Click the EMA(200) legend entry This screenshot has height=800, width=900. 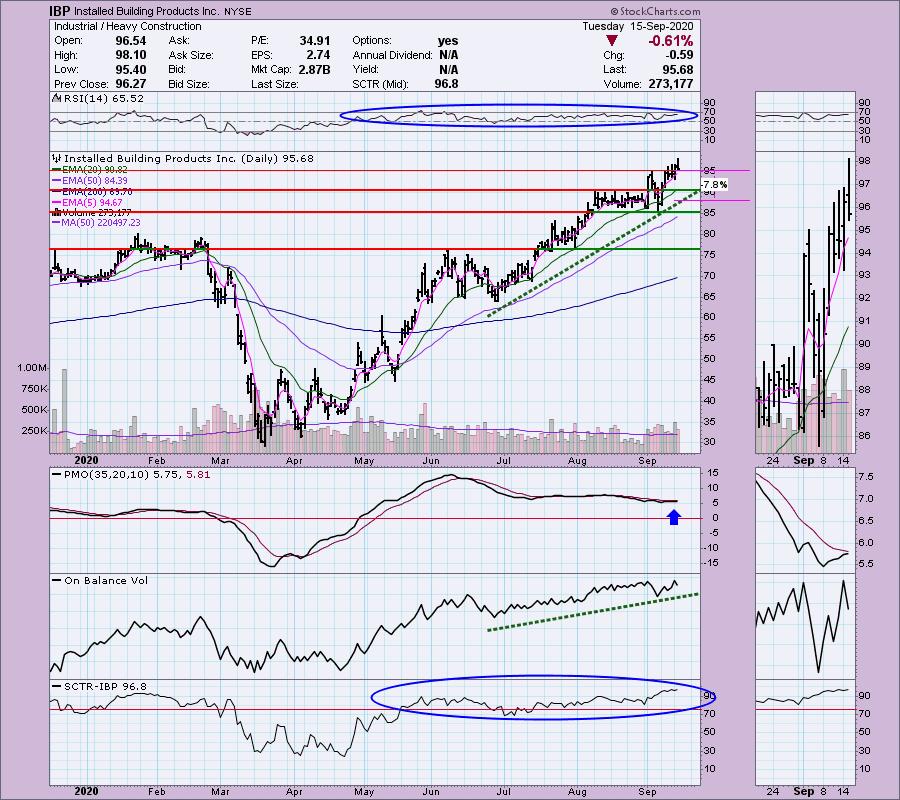(x=92, y=191)
